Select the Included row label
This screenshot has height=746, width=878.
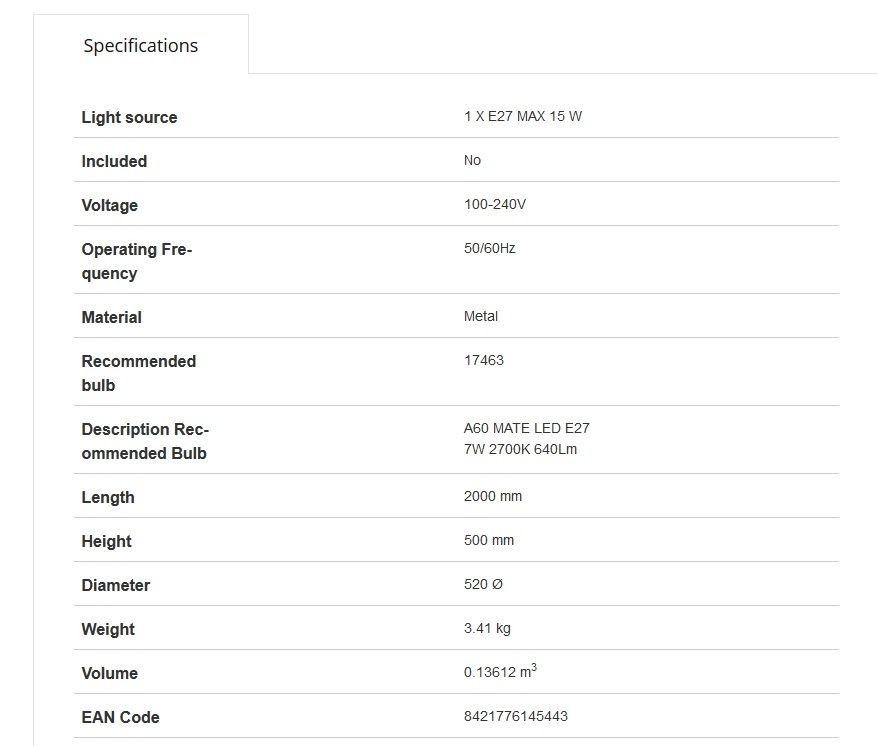(114, 161)
